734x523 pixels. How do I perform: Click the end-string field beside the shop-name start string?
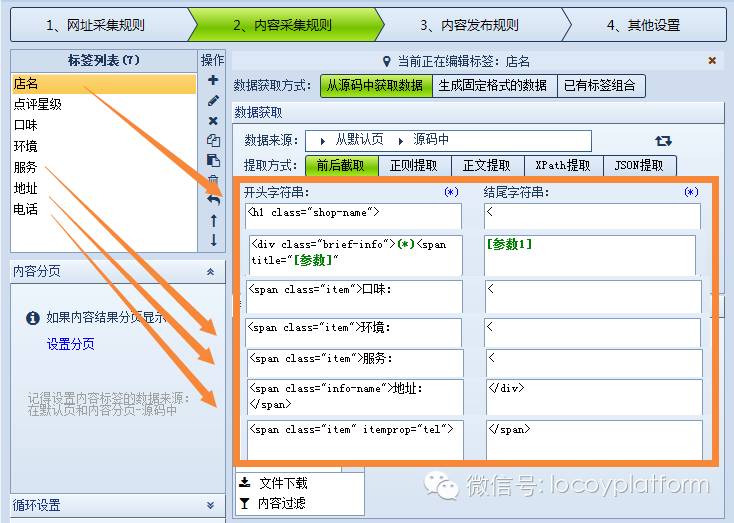[593, 216]
